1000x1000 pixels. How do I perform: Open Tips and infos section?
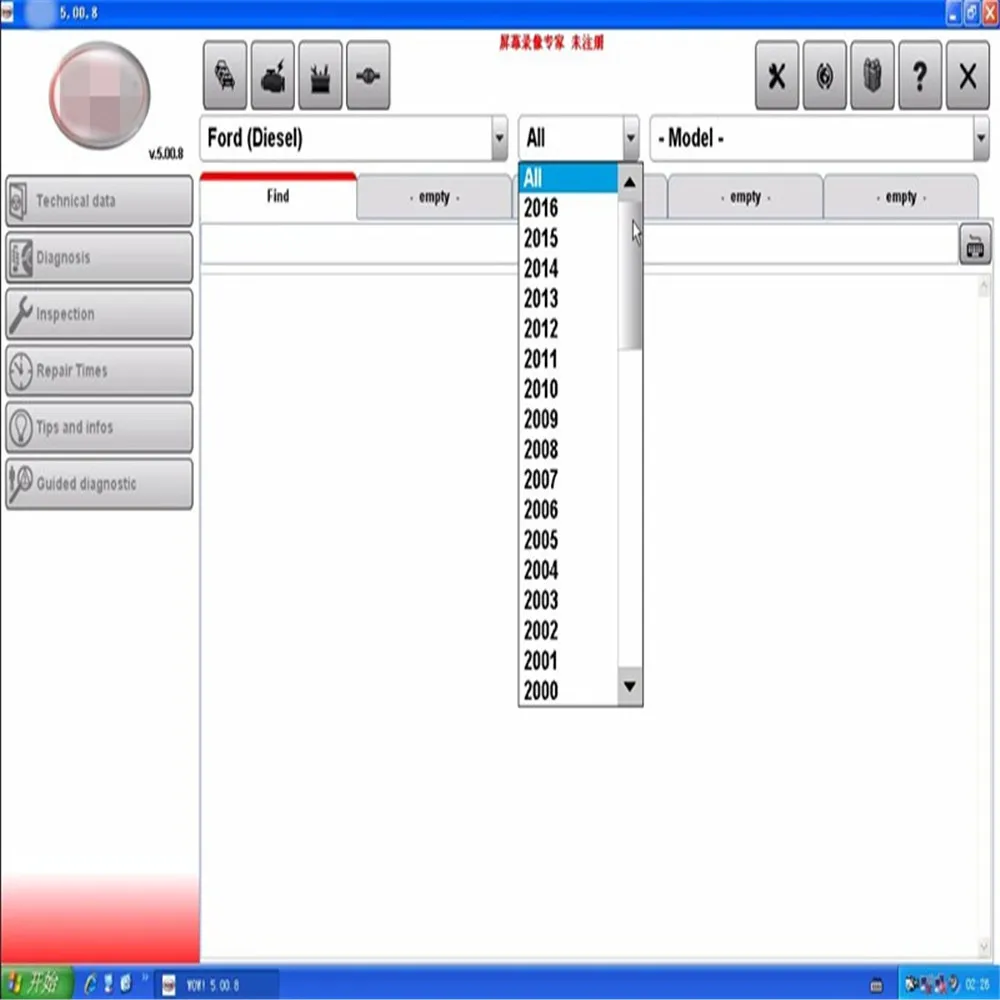(99, 427)
